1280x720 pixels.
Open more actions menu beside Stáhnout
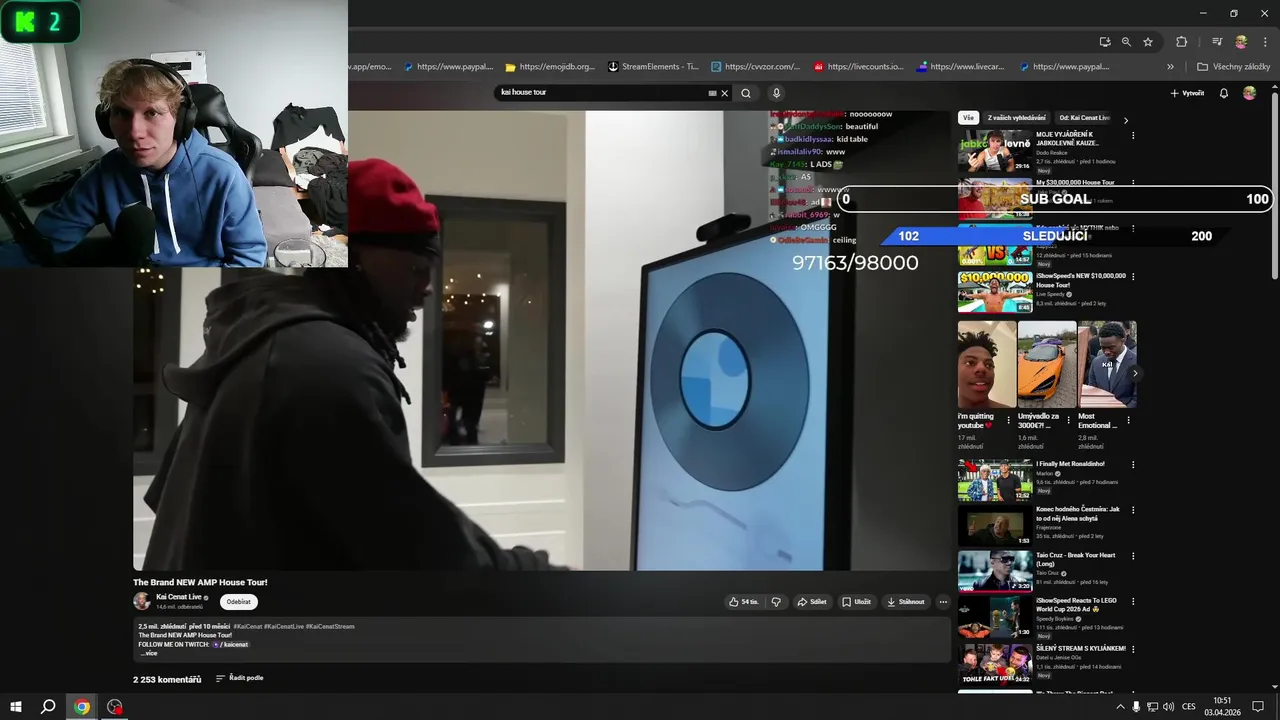pos(943,602)
